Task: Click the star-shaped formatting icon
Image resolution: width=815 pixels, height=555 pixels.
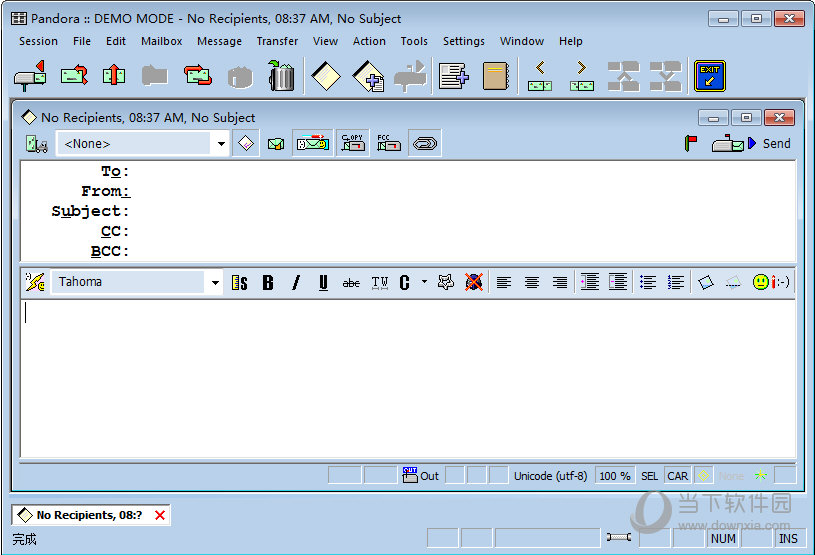Action: tap(446, 282)
